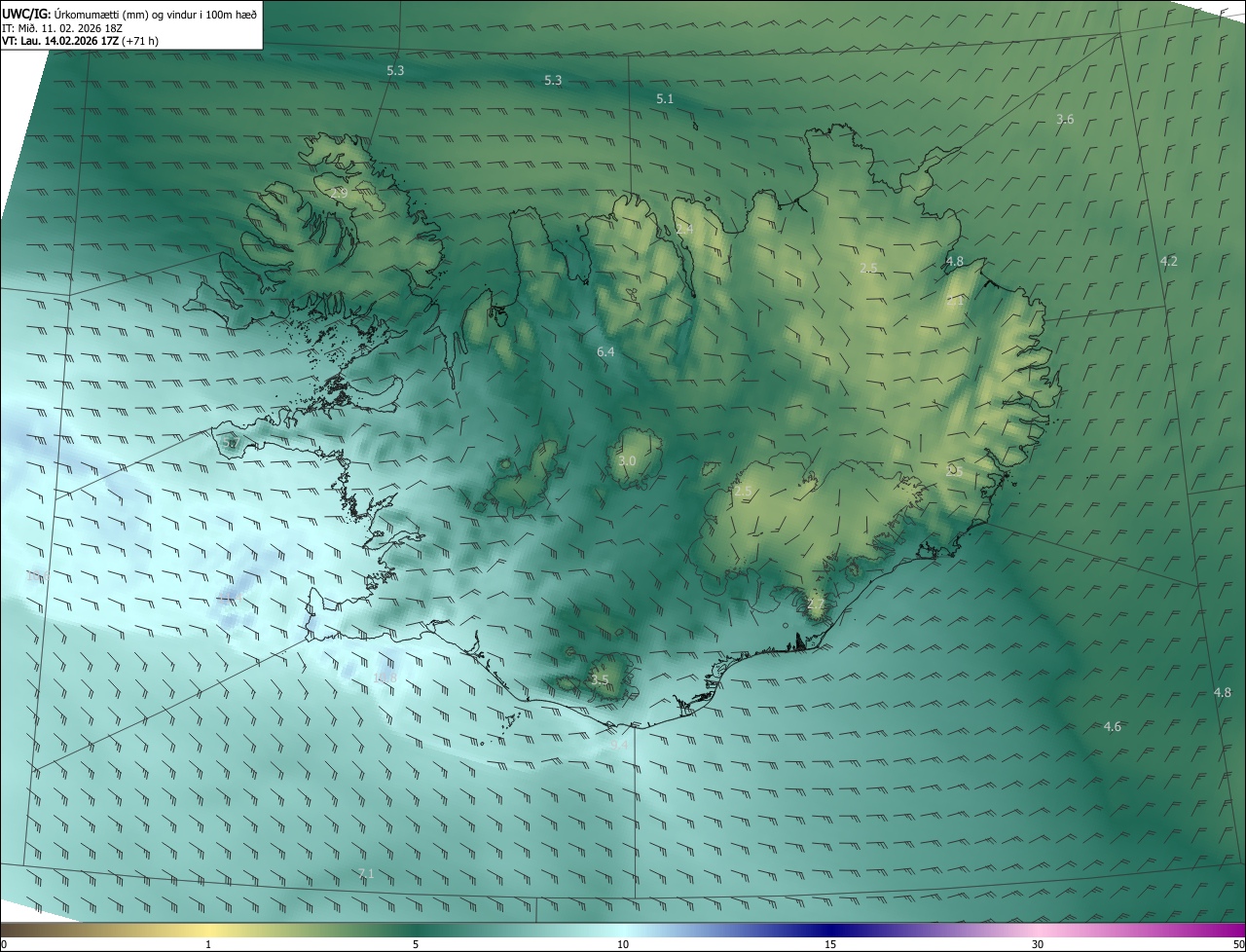Click the 5 tick on the color scale

416,944
